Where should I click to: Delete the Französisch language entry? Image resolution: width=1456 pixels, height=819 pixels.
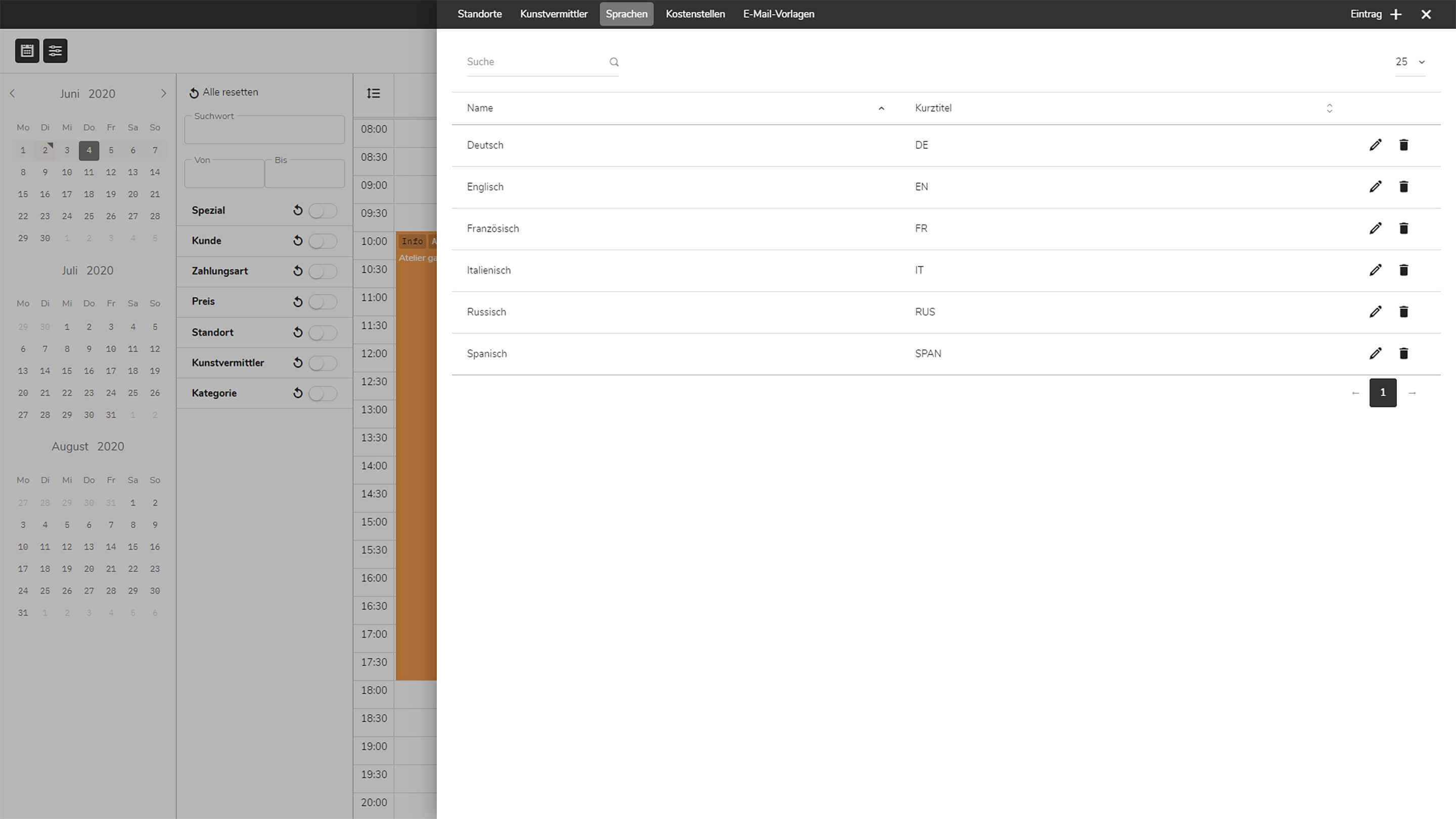click(x=1403, y=229)
